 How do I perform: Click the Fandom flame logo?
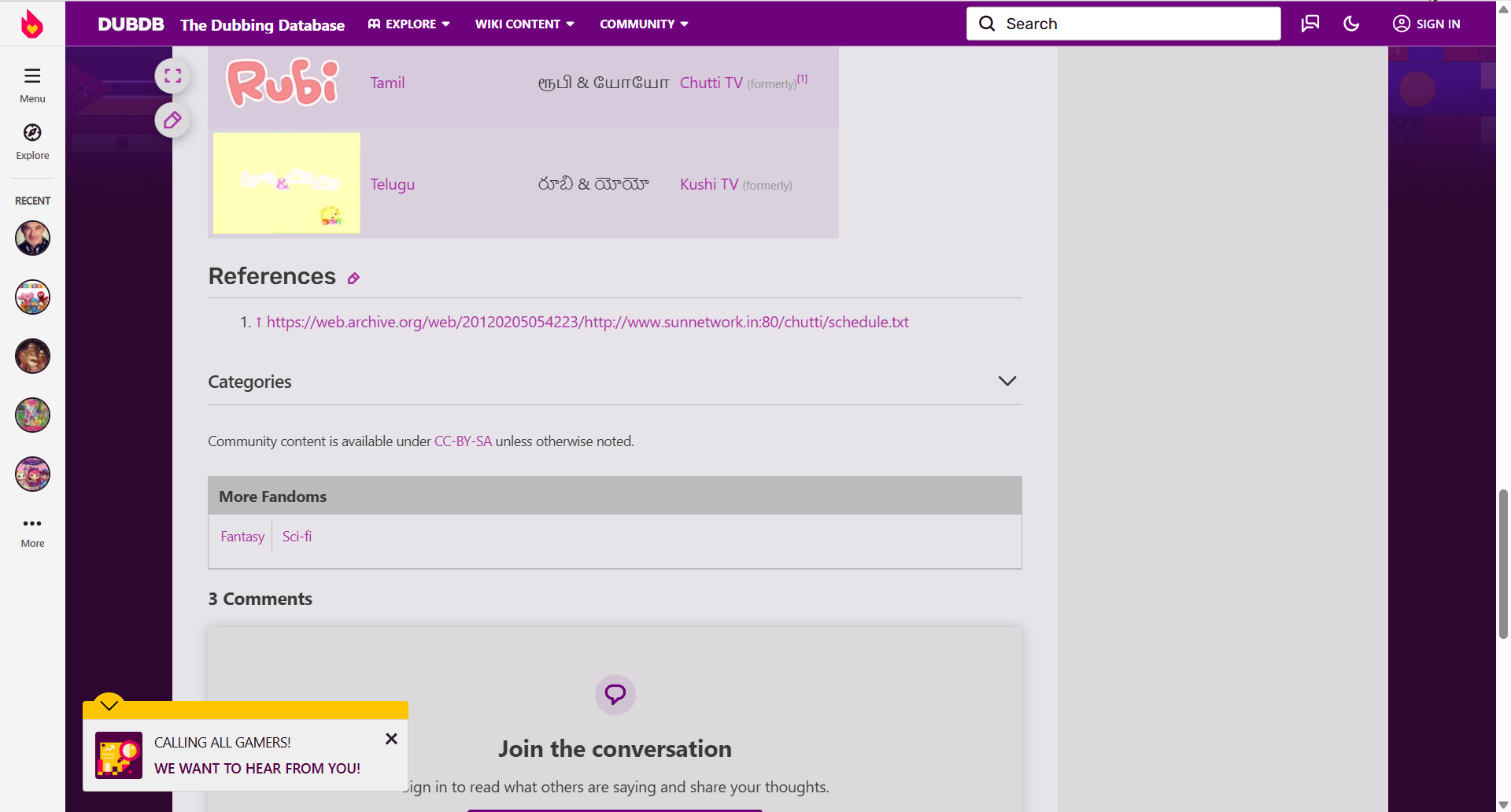tap(31, 24)
